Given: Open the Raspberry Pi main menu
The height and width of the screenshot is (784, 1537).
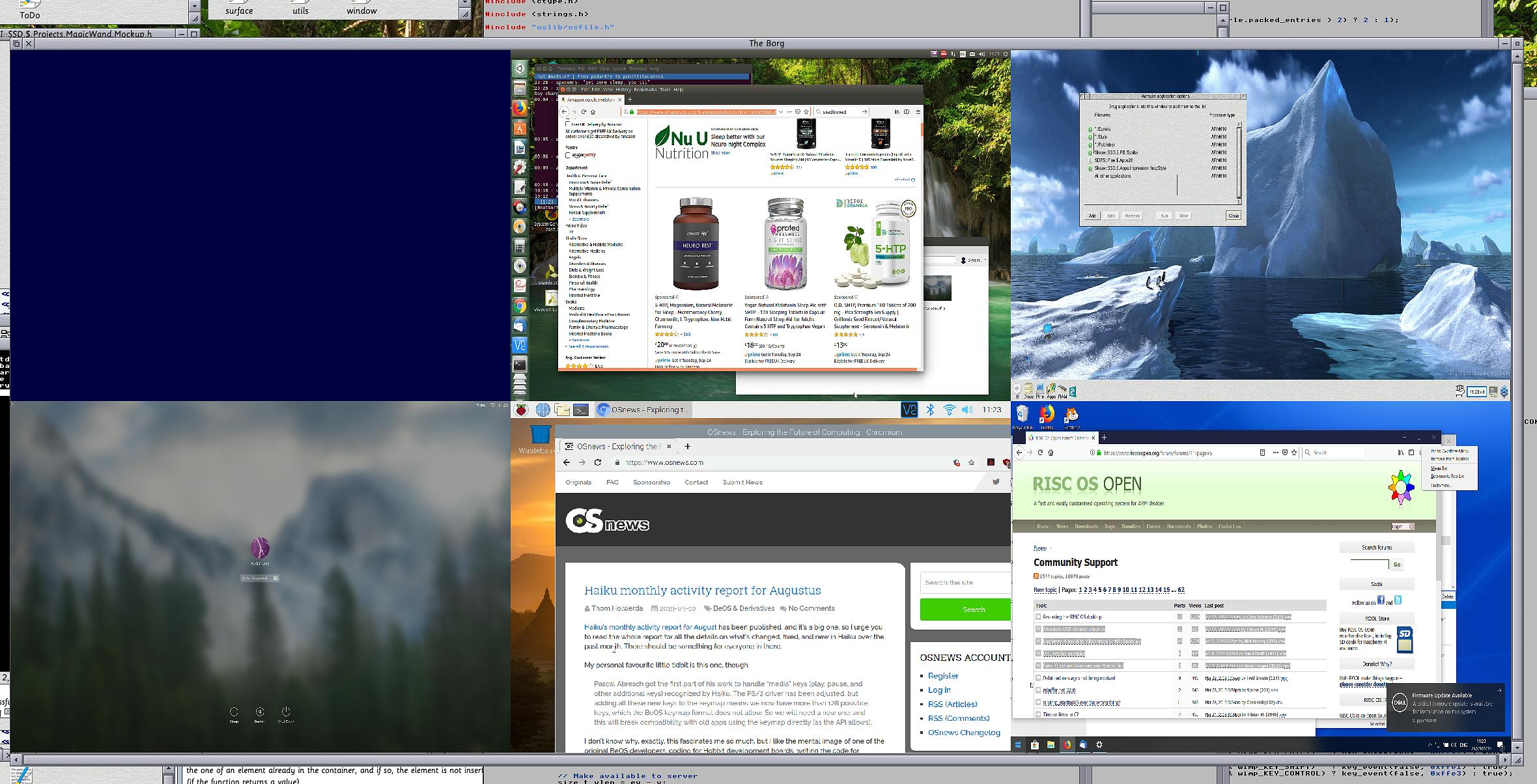Looking at the screenshot, I should pyautogui.click(x=522, y=410).
